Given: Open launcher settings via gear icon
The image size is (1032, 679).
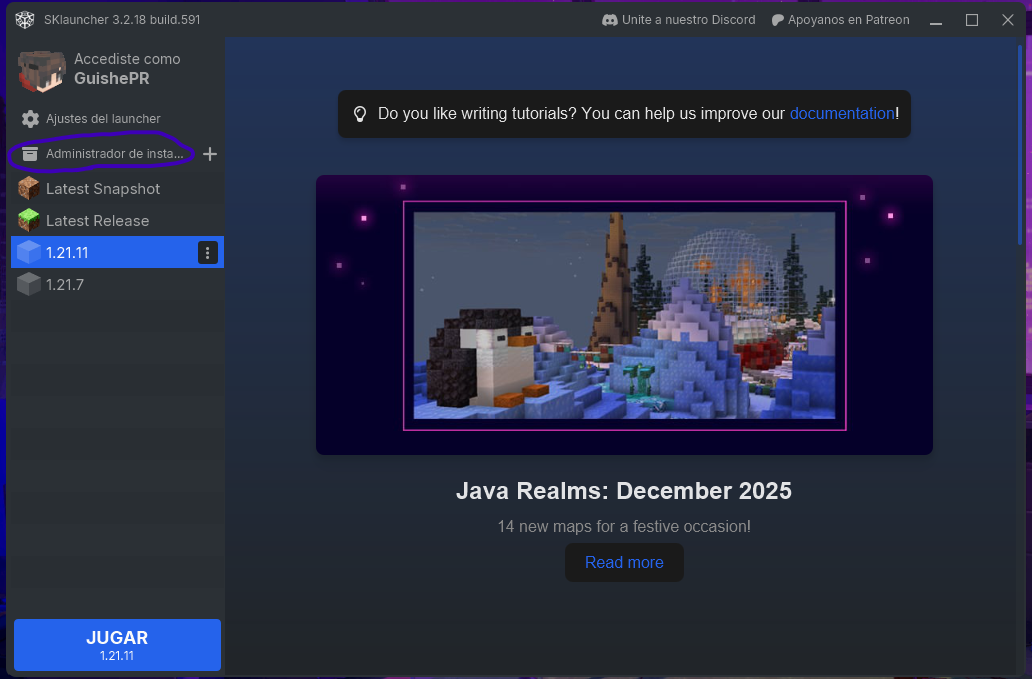Looking at the screenshot, I should [x=30, y=119].
